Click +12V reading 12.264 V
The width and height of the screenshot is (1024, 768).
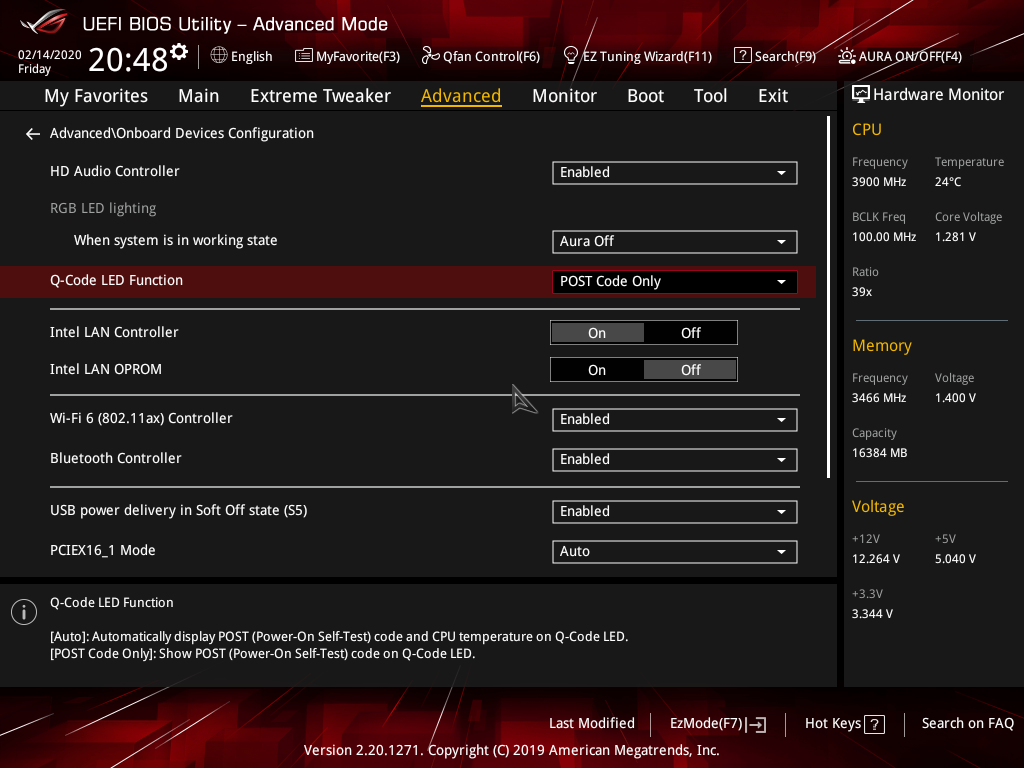coord(876,559)
